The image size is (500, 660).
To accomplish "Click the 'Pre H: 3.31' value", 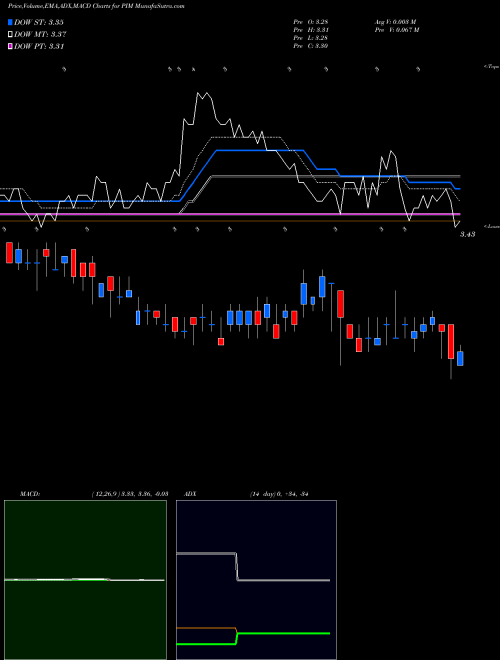I will point(311,30).
